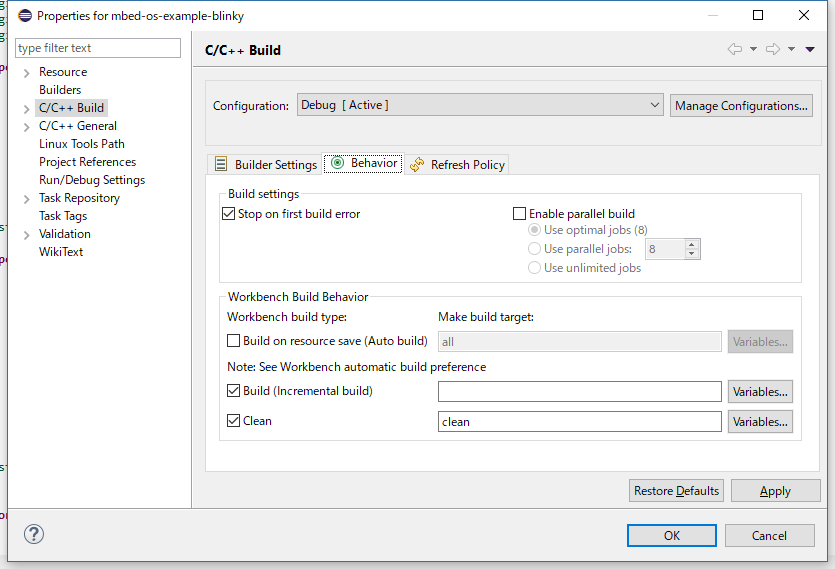835x569 pixels.
Task: Select Task Repository tree item
Action: point(79,198)
